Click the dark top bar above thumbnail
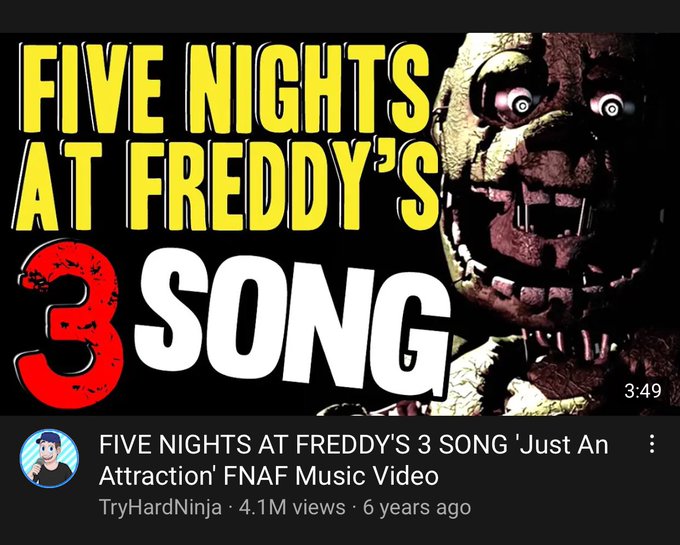The height and width of the screenshot is (545, 680). [x=340, y=16]
